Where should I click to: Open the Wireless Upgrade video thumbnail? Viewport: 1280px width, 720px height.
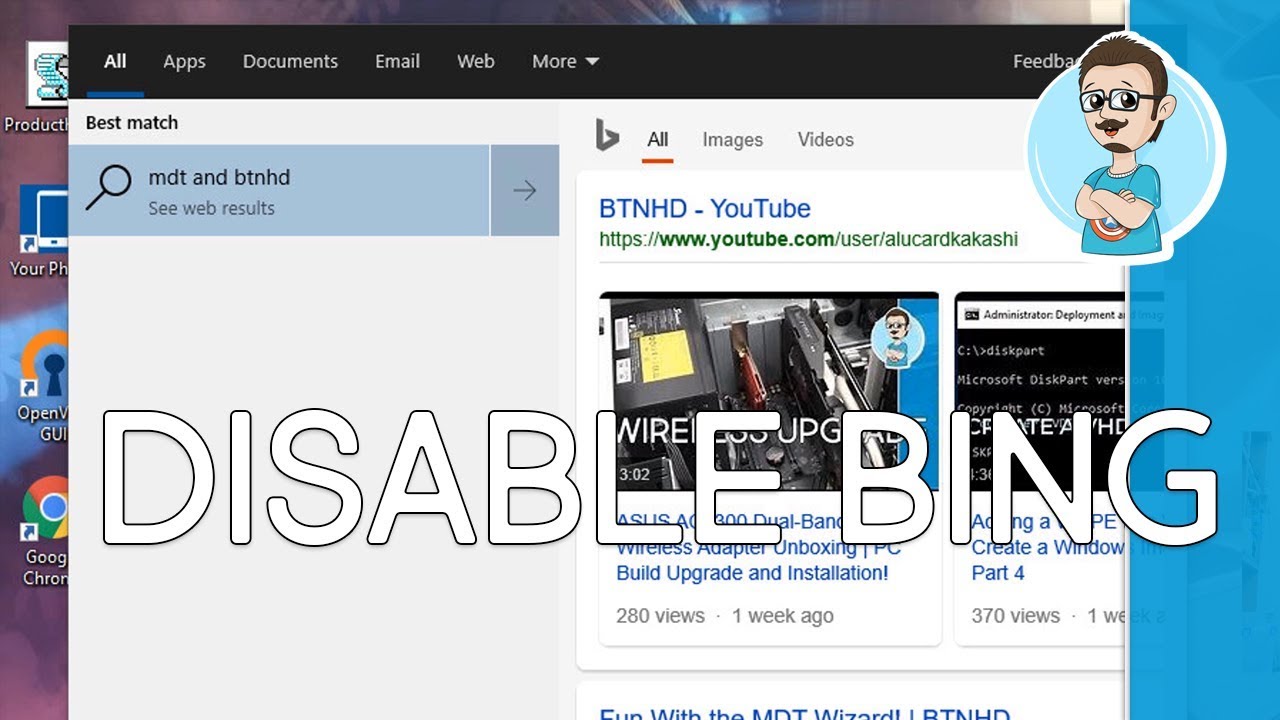[x=769, y=391]
